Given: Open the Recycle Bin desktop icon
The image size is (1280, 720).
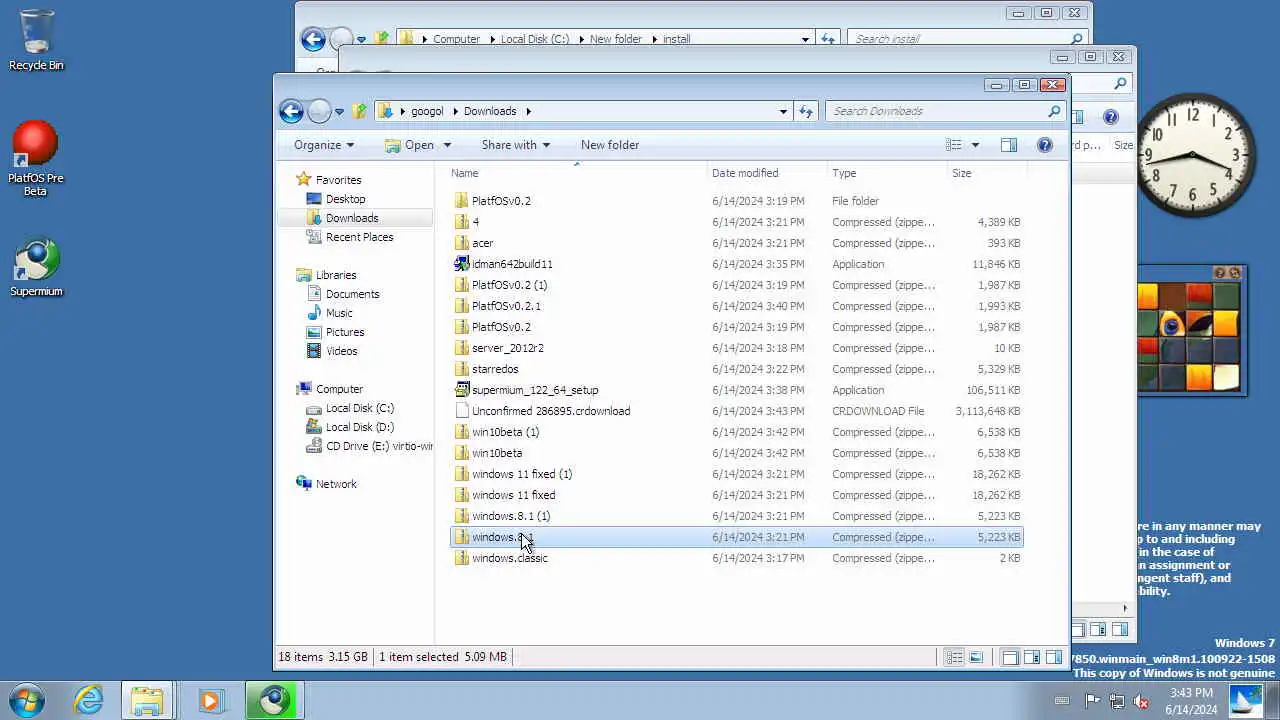Looking at the screenshot, I should (36, 40).
